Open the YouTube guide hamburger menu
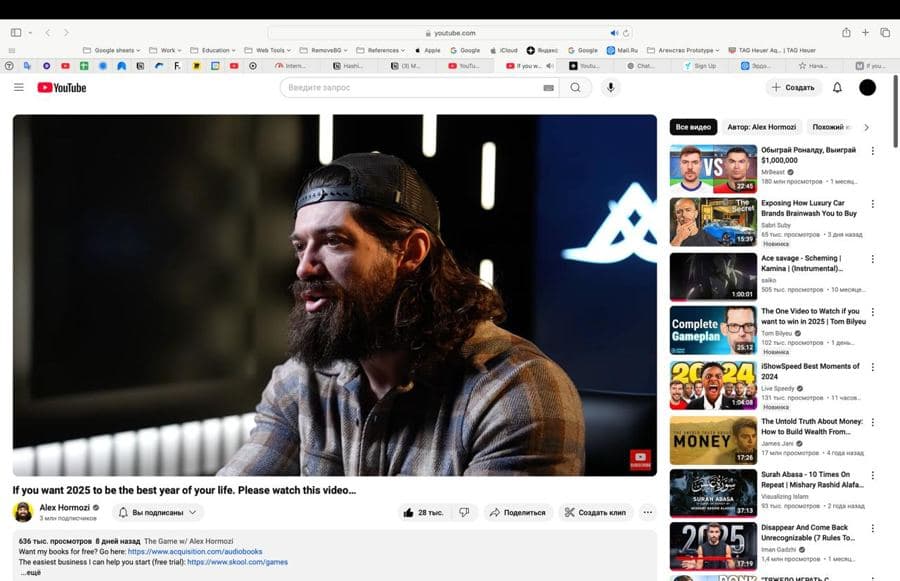The height and width of the screenshot is (581, 900). pos(19,87)
